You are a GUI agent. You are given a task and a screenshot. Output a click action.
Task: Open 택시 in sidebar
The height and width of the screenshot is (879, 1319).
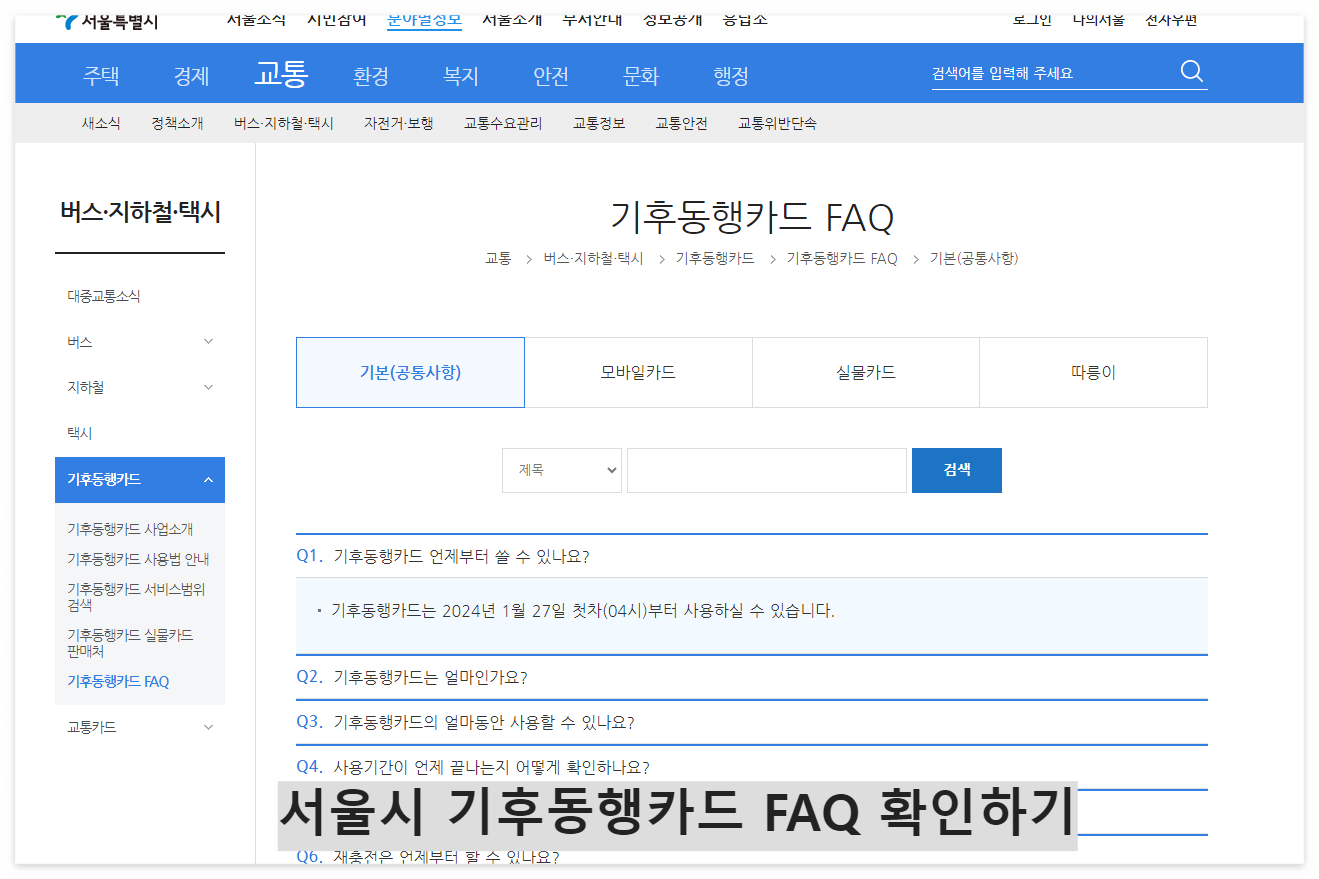(80, 433)
